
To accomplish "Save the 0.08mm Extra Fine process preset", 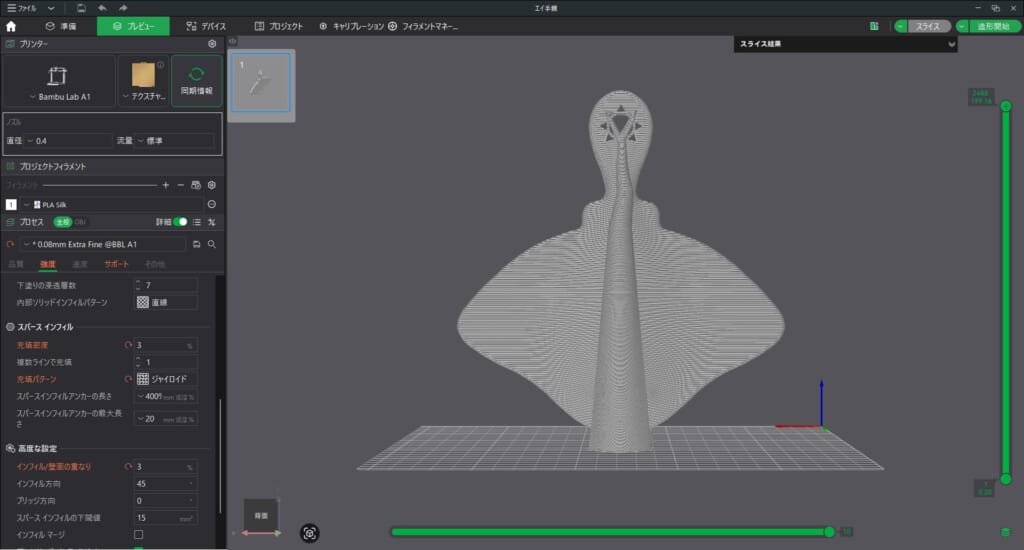I will pos(197,244).
